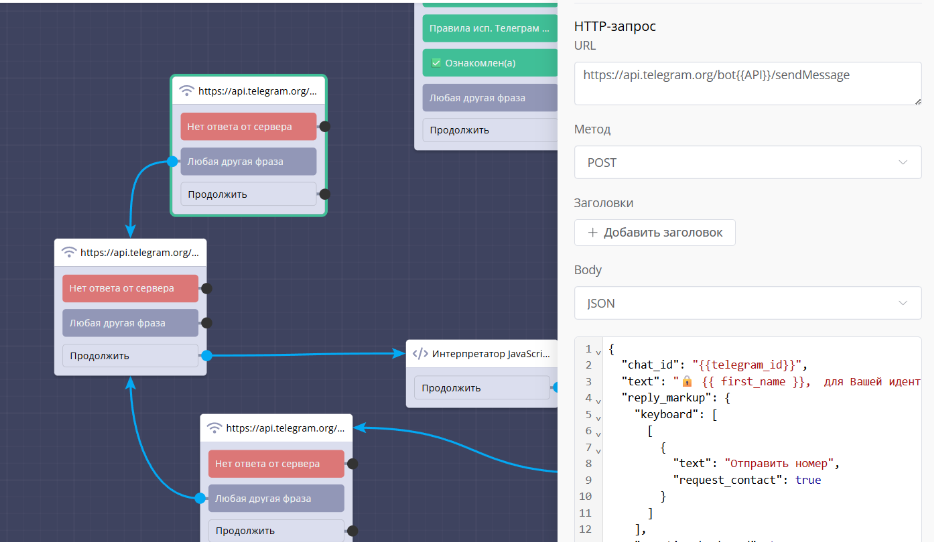Select Любая другая фраза in the green-outlined node
Screen dimensions: 934x542
249,161
